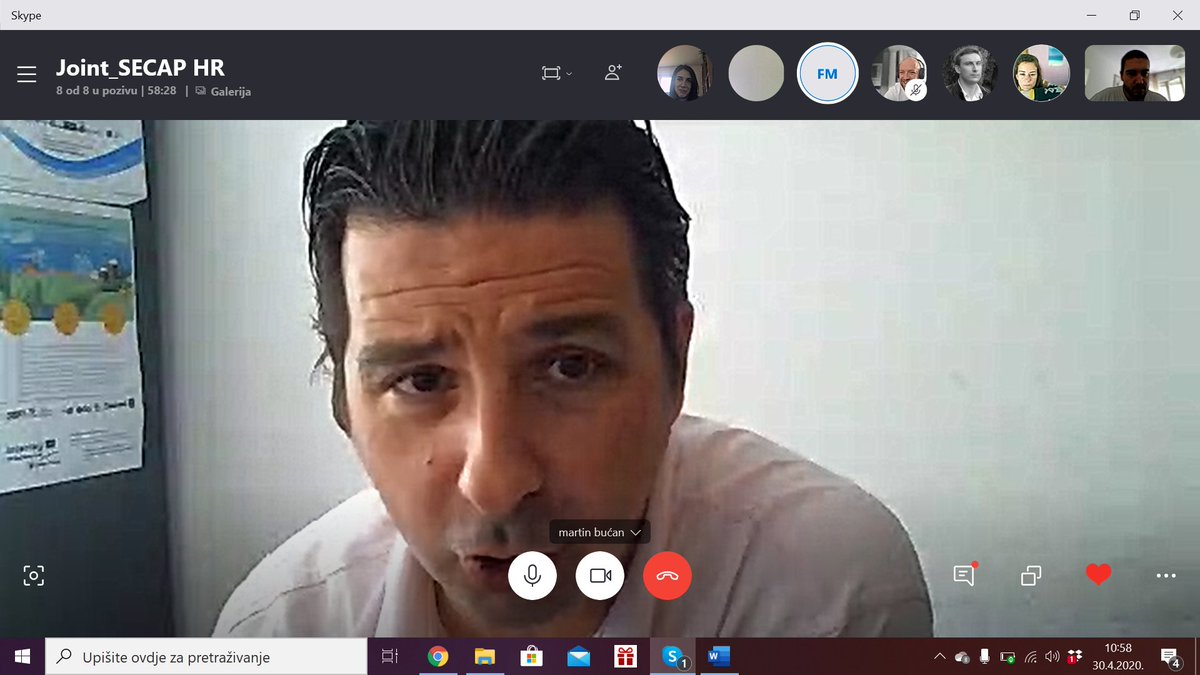Open the Windows Start menu
This screenshot has height=675, width=1200.
click(x=22, y=657)
